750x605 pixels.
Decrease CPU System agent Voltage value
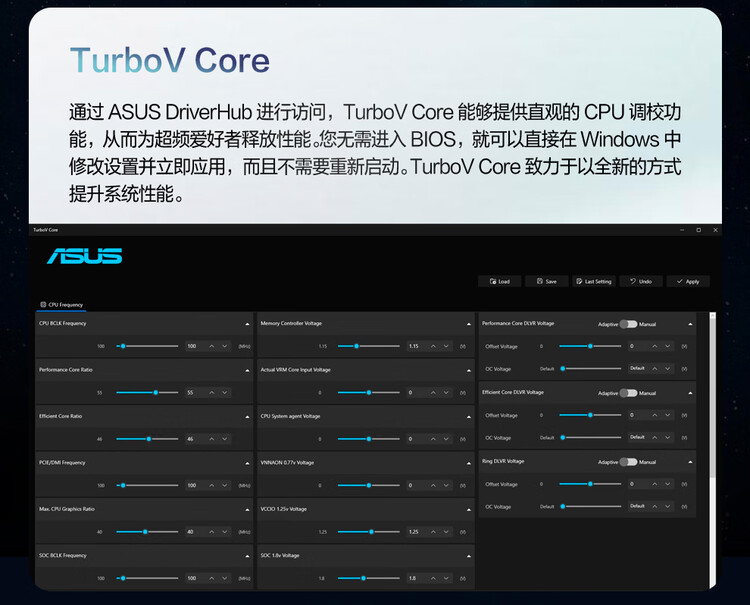446,439
